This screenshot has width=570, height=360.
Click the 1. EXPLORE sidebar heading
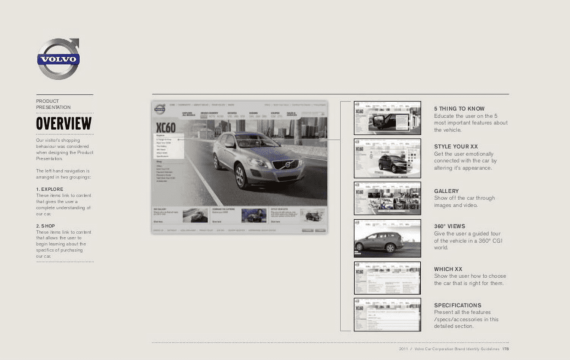(x=49, y=189)
